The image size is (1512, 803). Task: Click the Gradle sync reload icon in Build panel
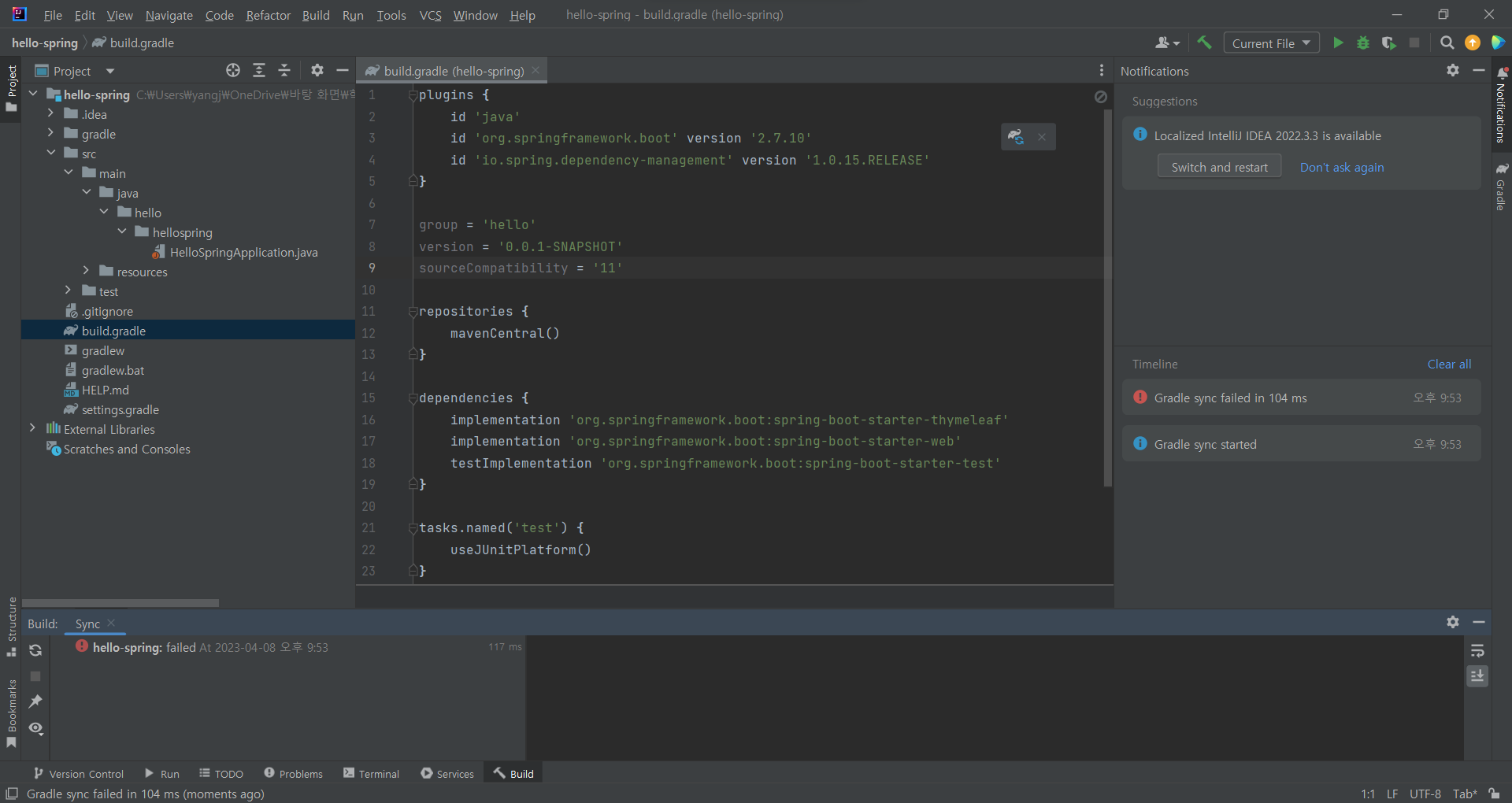point(35,650)
